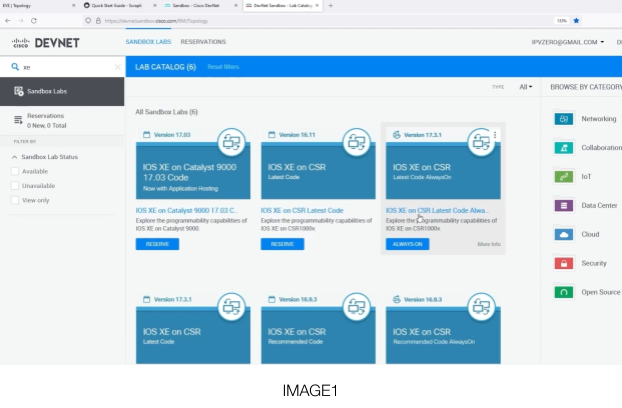The image size is (622, 408).
Task: Open the Recommended Code AlwaysOn card
Action: pos(443,335)
